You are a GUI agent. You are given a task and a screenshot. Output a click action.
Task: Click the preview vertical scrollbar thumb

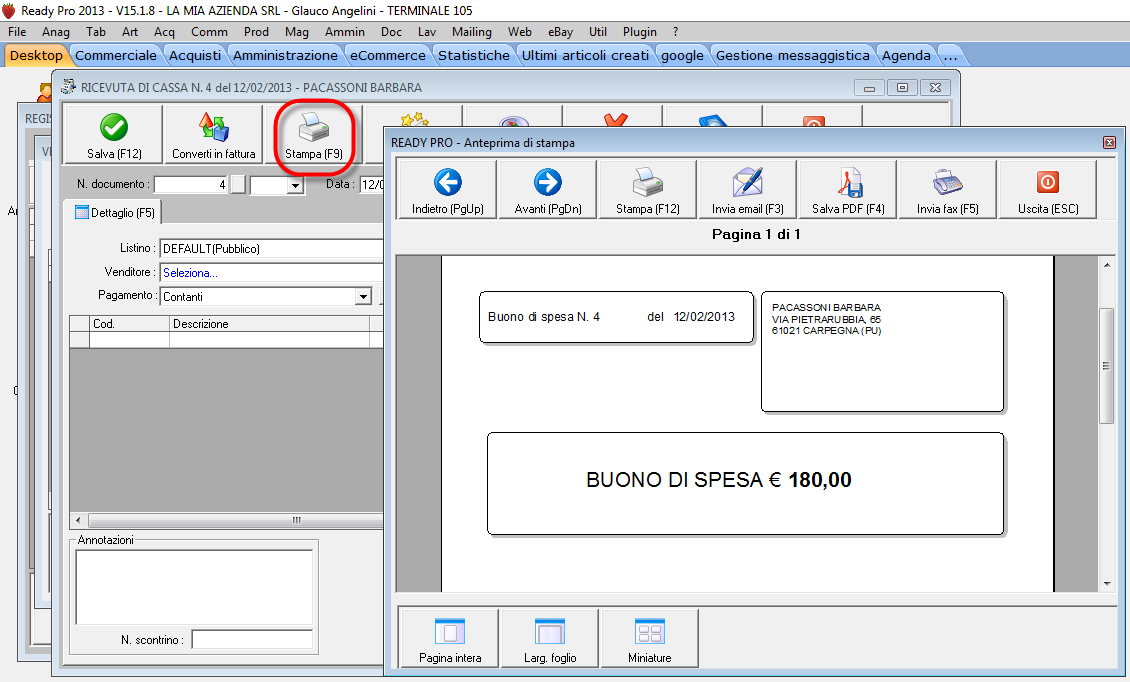tap(1107, 366)
